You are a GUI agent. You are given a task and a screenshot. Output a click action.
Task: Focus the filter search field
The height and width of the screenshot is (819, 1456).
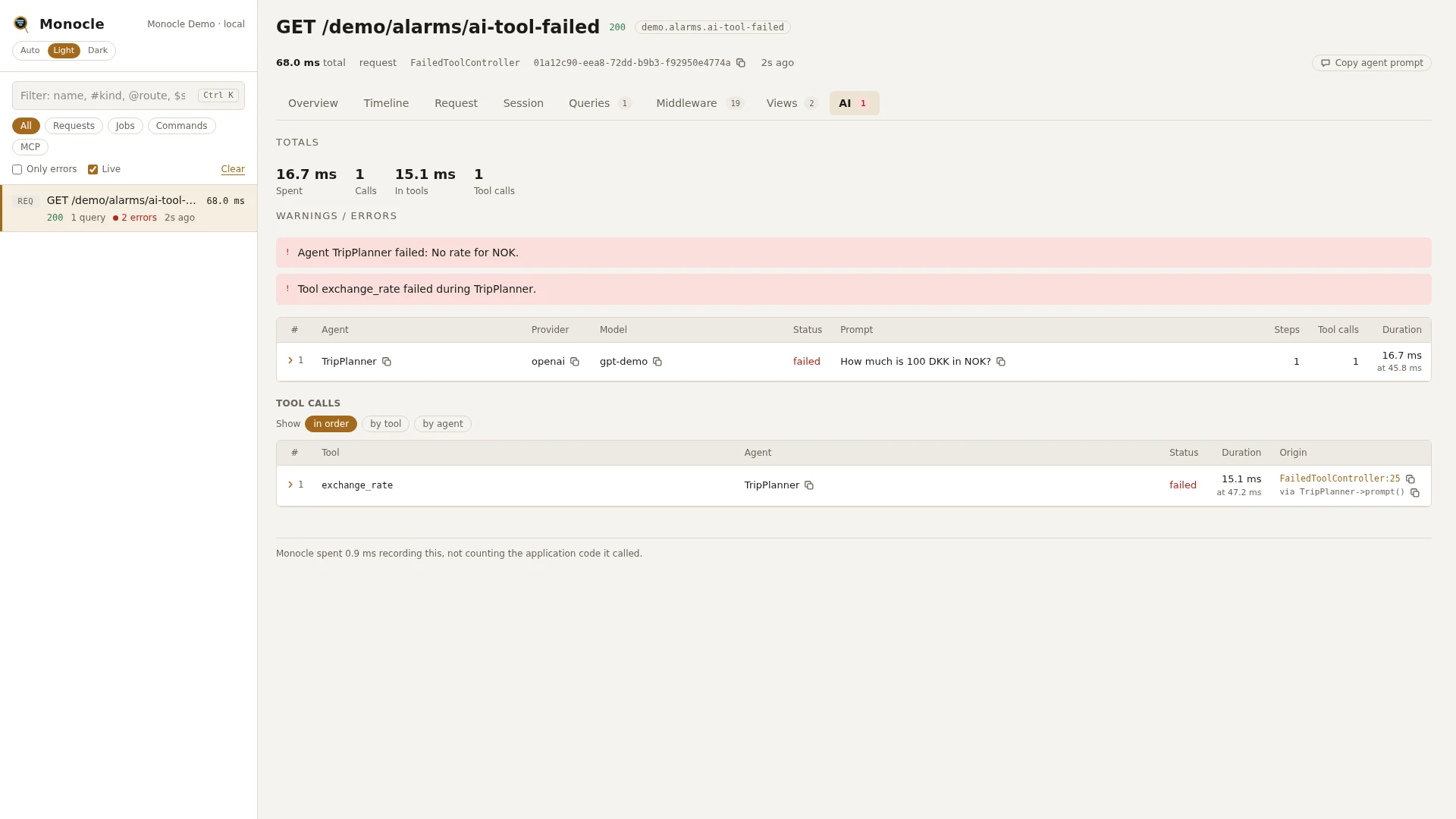click(128, 96)
